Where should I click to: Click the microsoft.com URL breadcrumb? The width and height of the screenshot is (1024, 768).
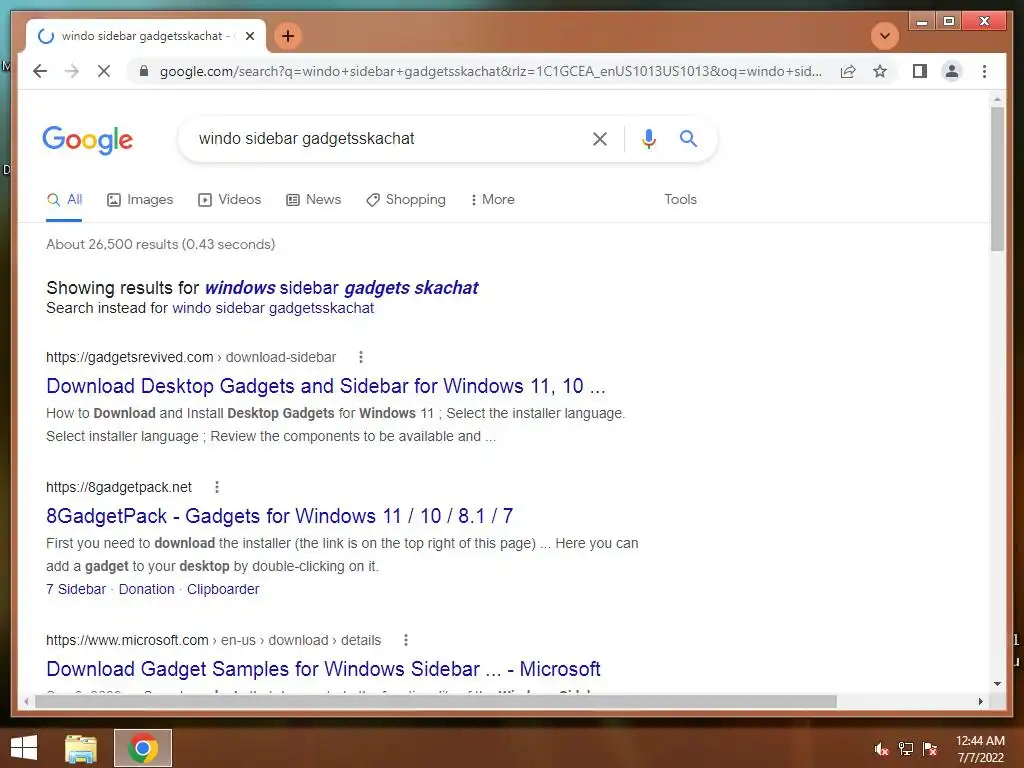click(x=214, y=640)
